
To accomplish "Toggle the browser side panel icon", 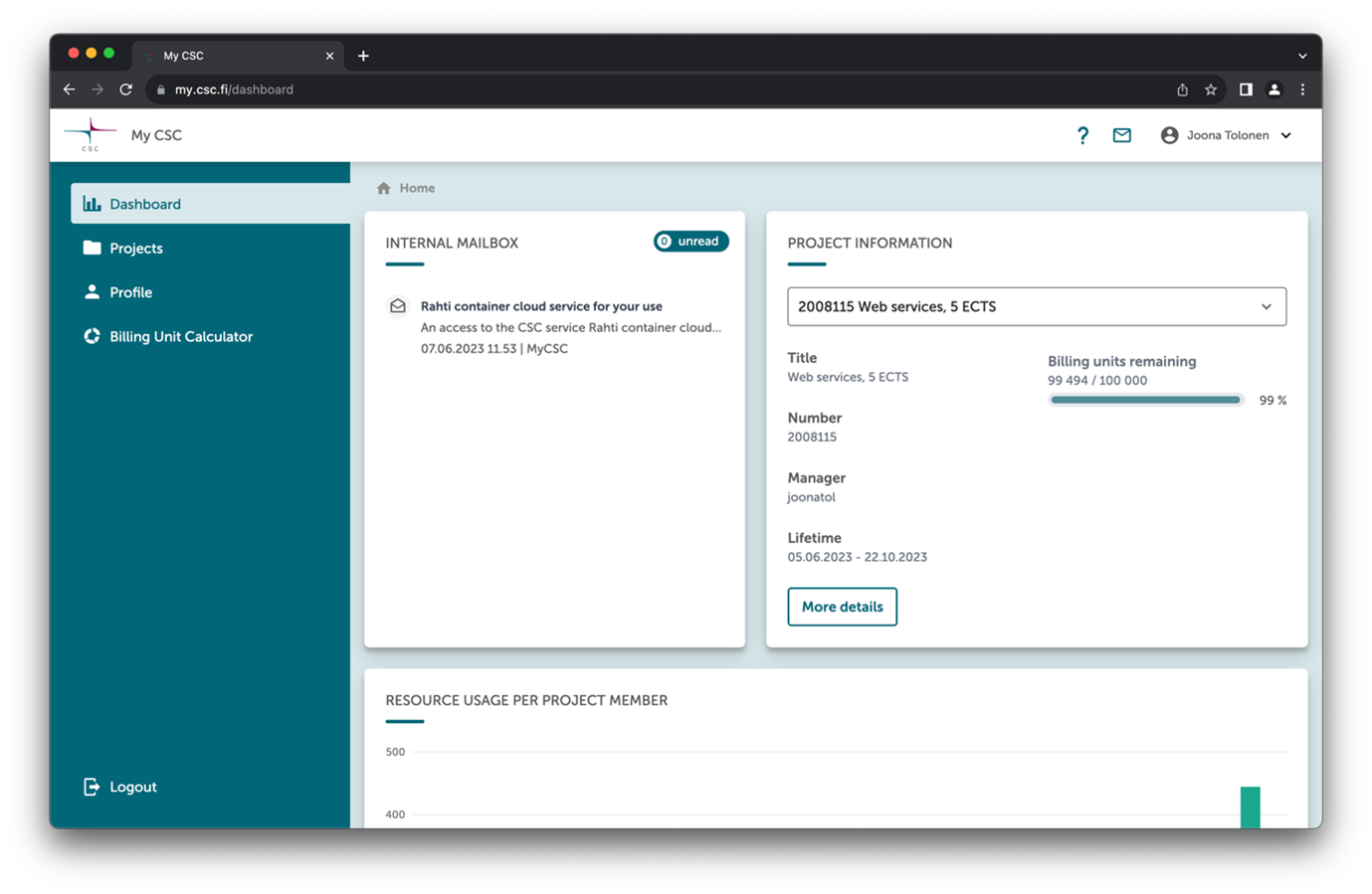I will (x=1245, y=89).
